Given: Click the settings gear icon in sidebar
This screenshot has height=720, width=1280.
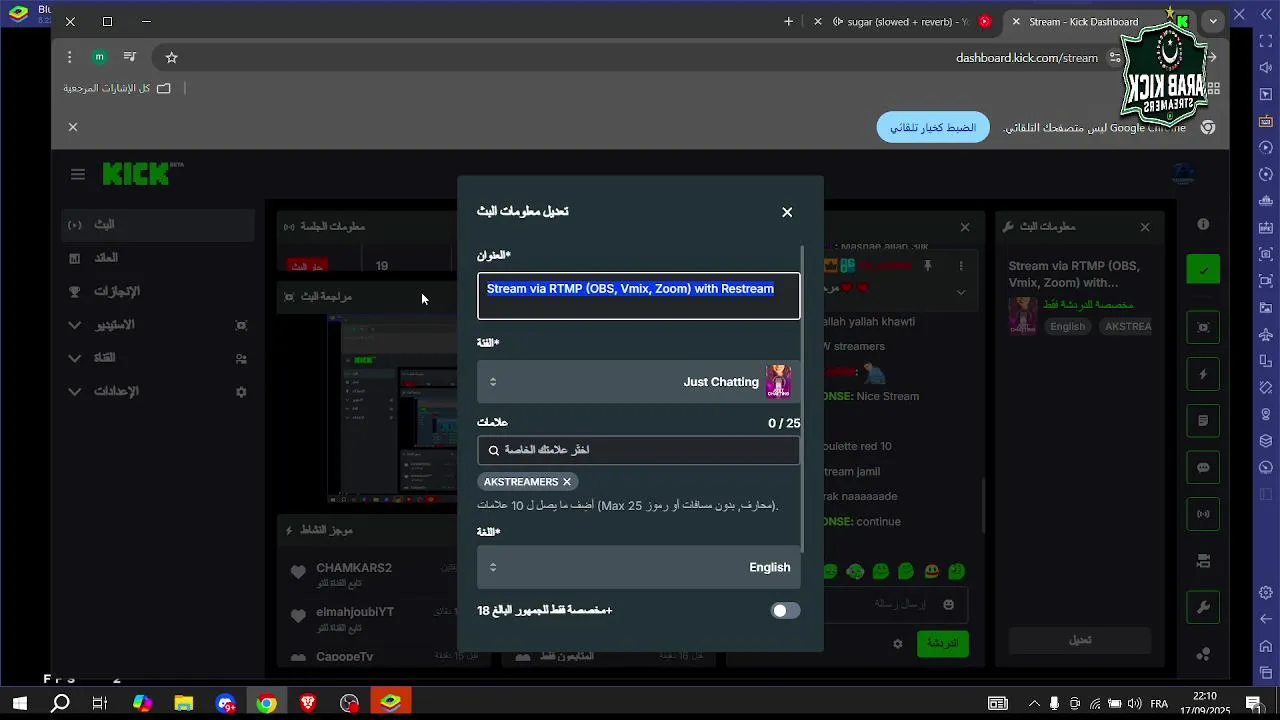Looking at the screenshot, I should (x=241, y=392).
